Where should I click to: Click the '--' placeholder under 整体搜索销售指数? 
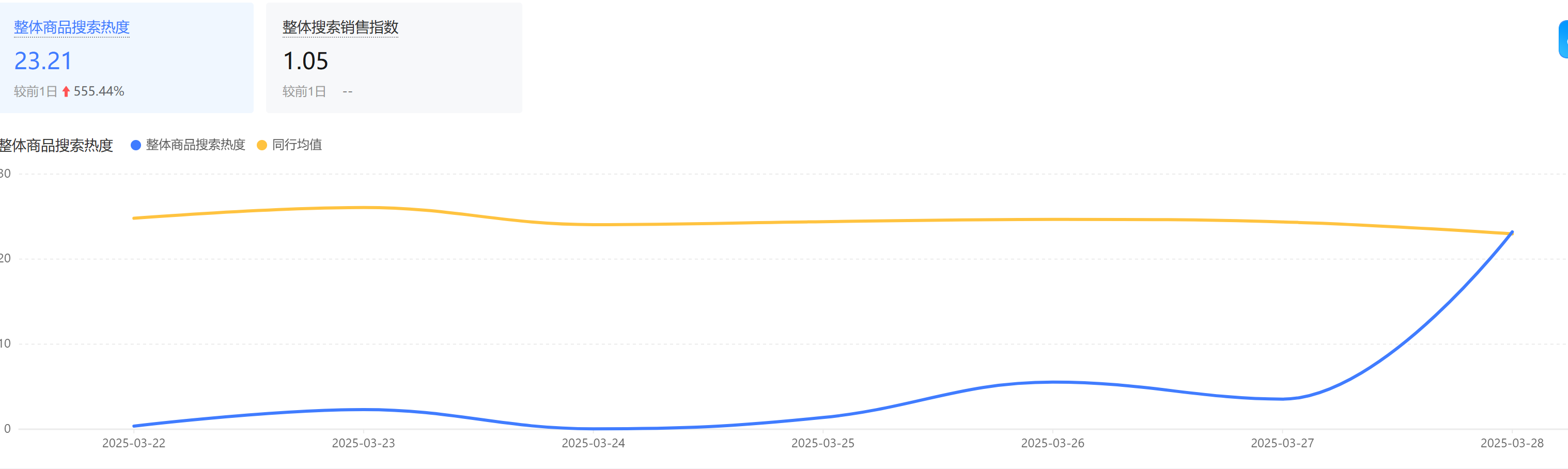(x=348, y=92)
